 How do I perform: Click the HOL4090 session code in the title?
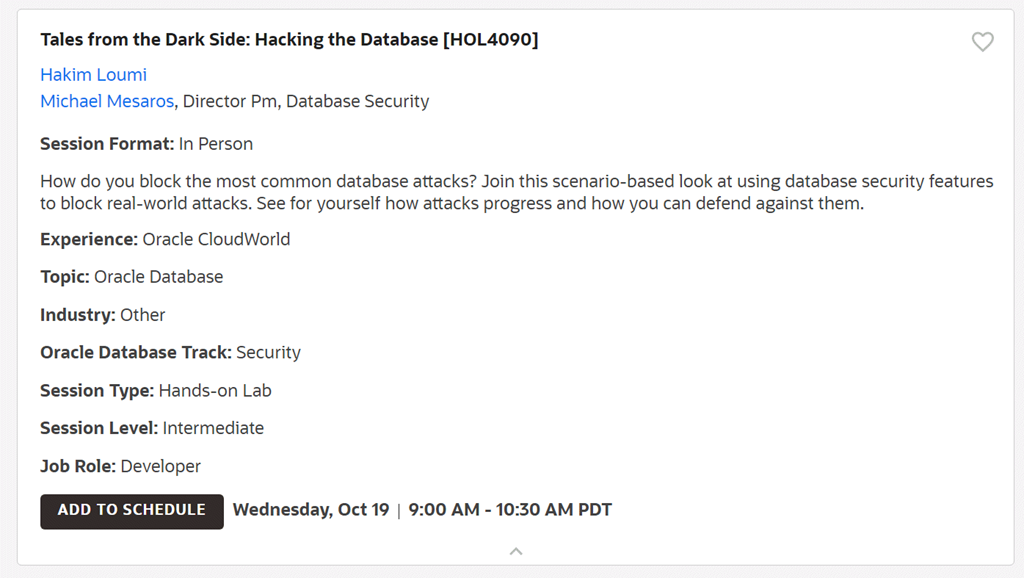pyautogui.click(x=491, y=40)
